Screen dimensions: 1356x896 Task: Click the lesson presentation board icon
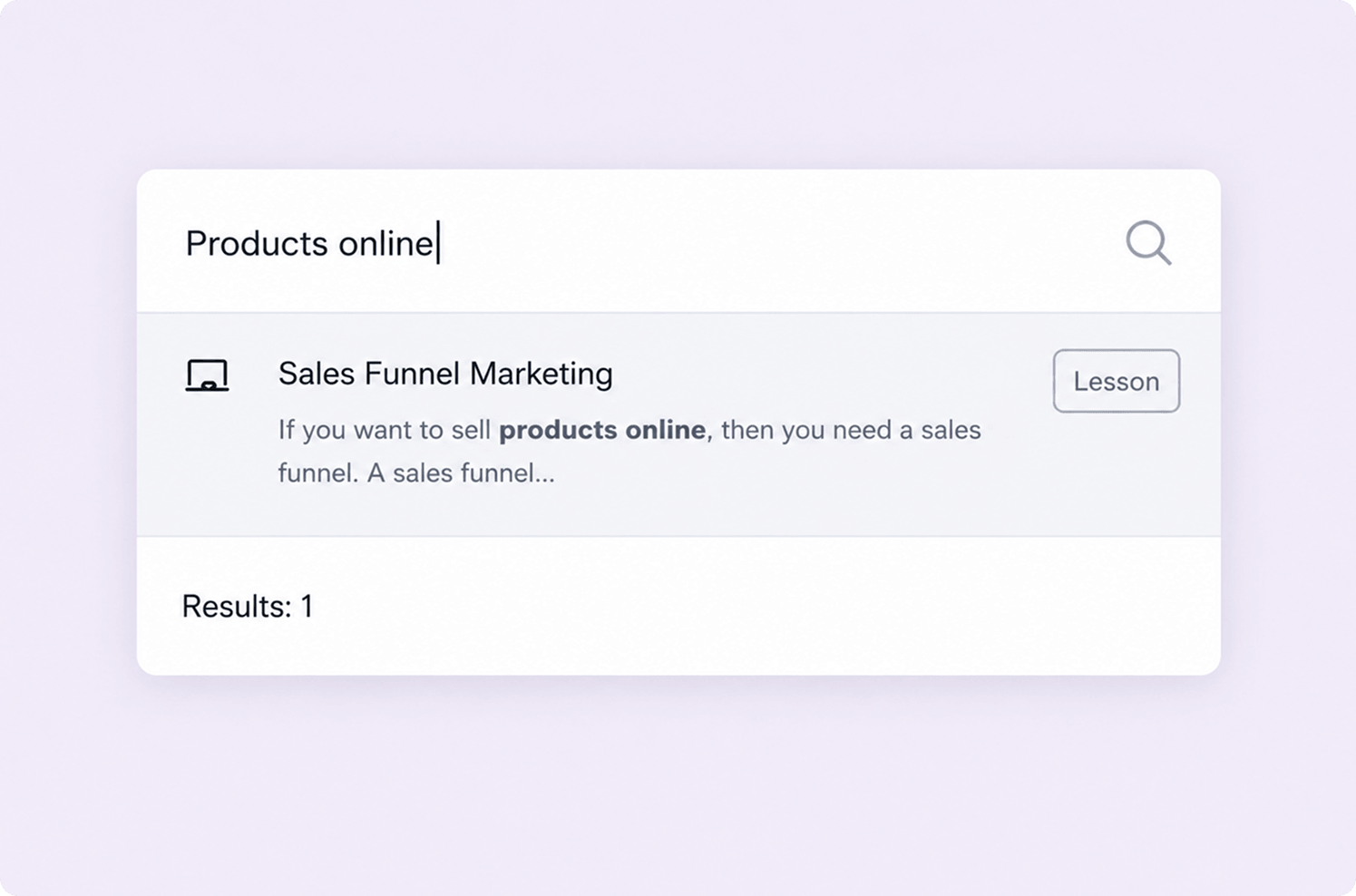[207, 375]
